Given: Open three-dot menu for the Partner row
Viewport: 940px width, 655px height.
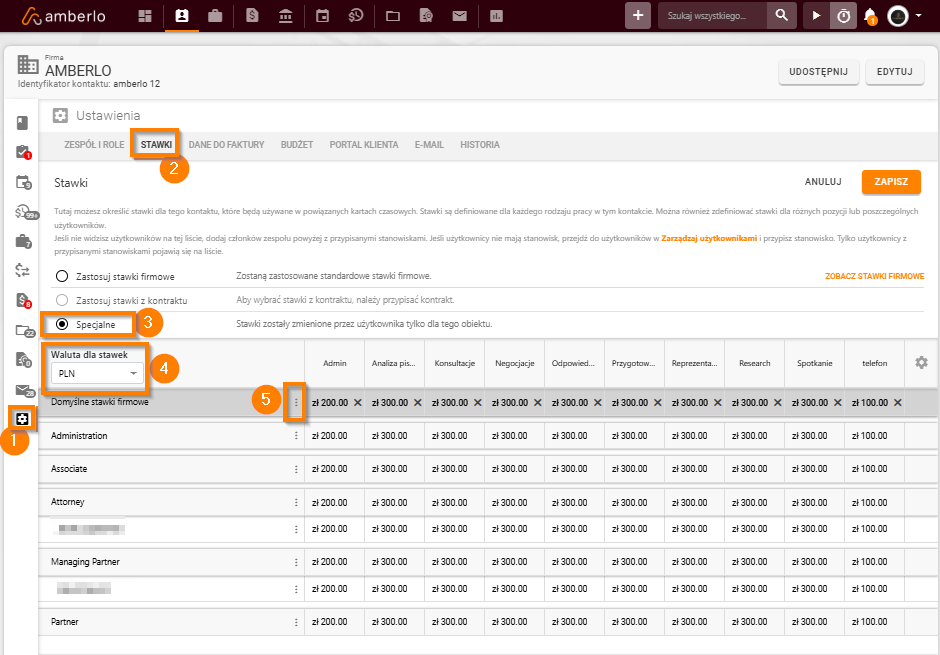Looking at the screenshot, I should pos(296,622).
